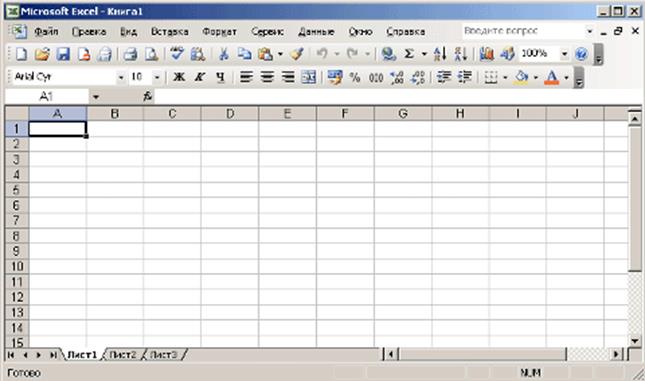This screenshot has width=645, height=381.
Task: Open AutoSum functions dropdown arrow
Action: coord(424,54)
